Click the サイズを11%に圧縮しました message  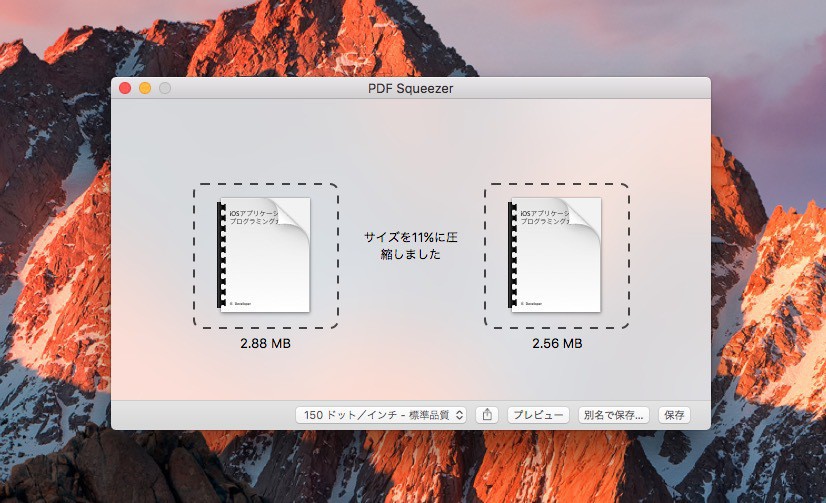(410, 245)
